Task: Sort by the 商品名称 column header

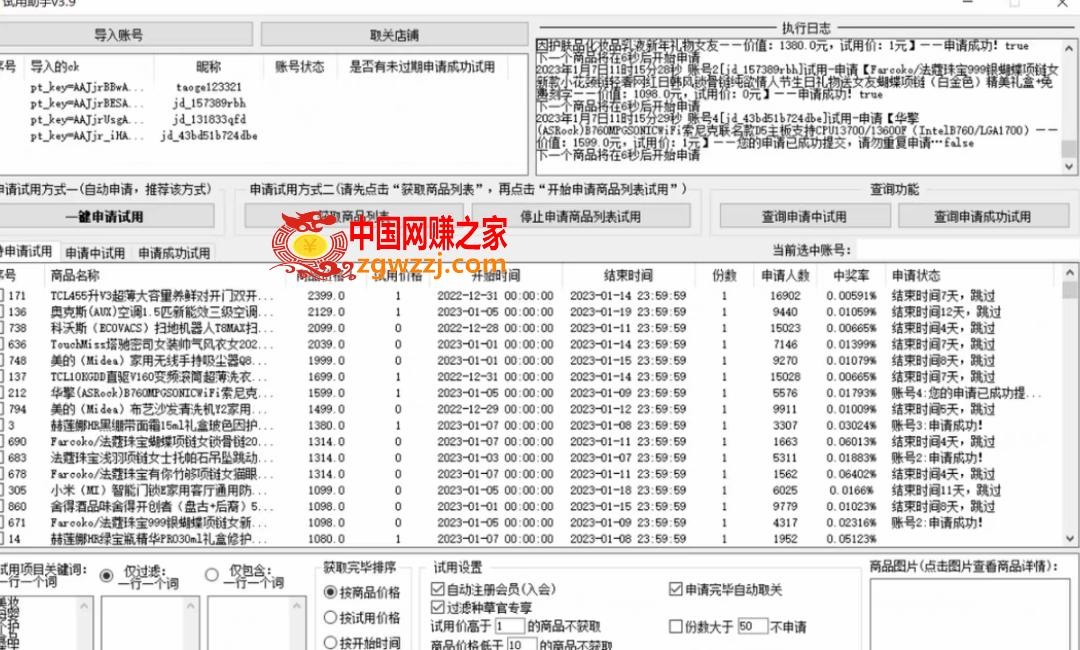Action: (x=75, y=275)
